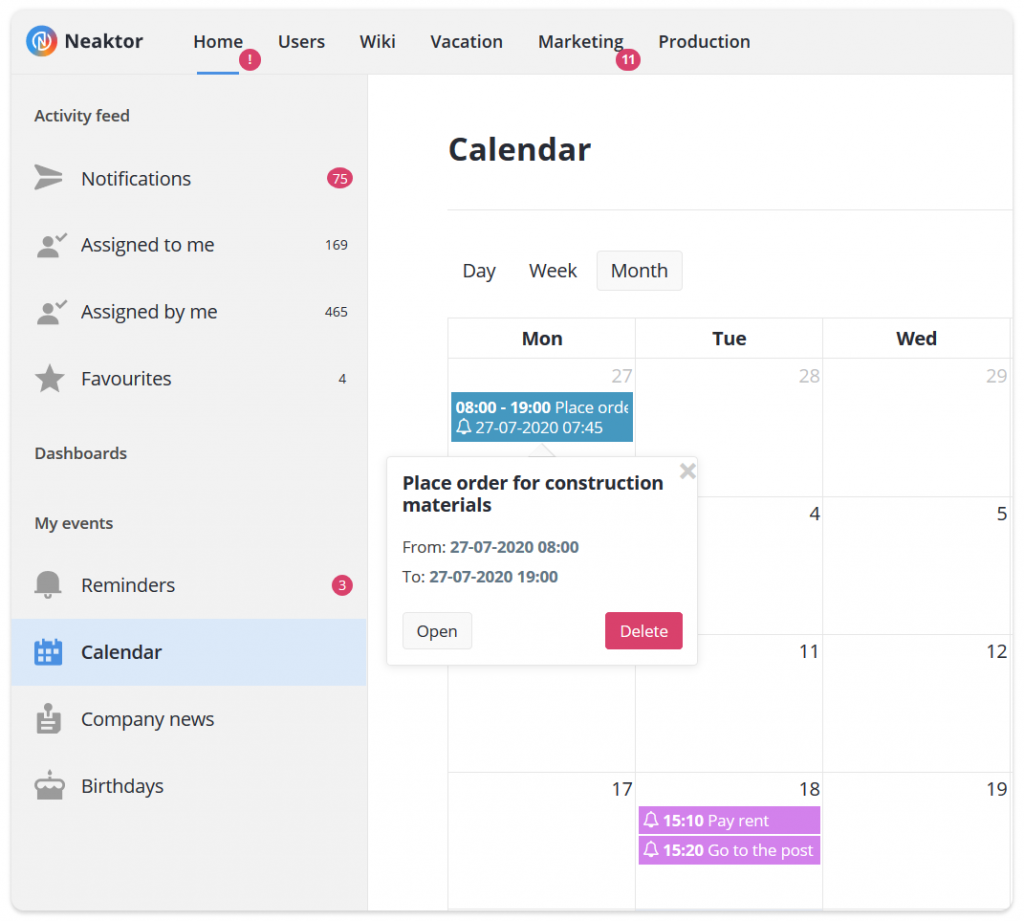Switch calendar to Week view
Image resolution: width=1024 pixels, height=921 pixels.
[552, 270]
